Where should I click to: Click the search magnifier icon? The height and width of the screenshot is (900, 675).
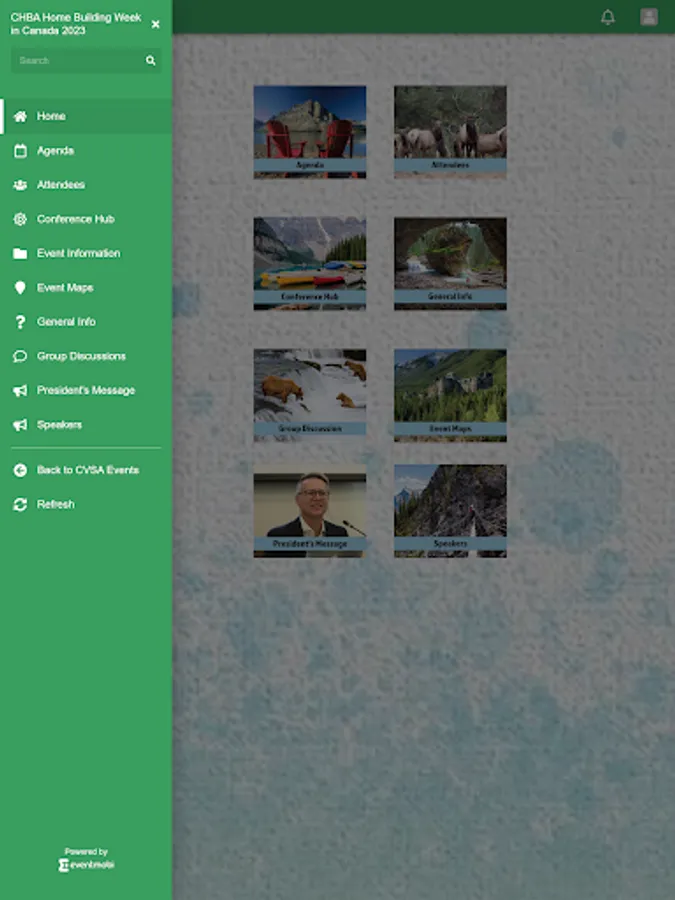pyautogui.click(x=150, y=60)
